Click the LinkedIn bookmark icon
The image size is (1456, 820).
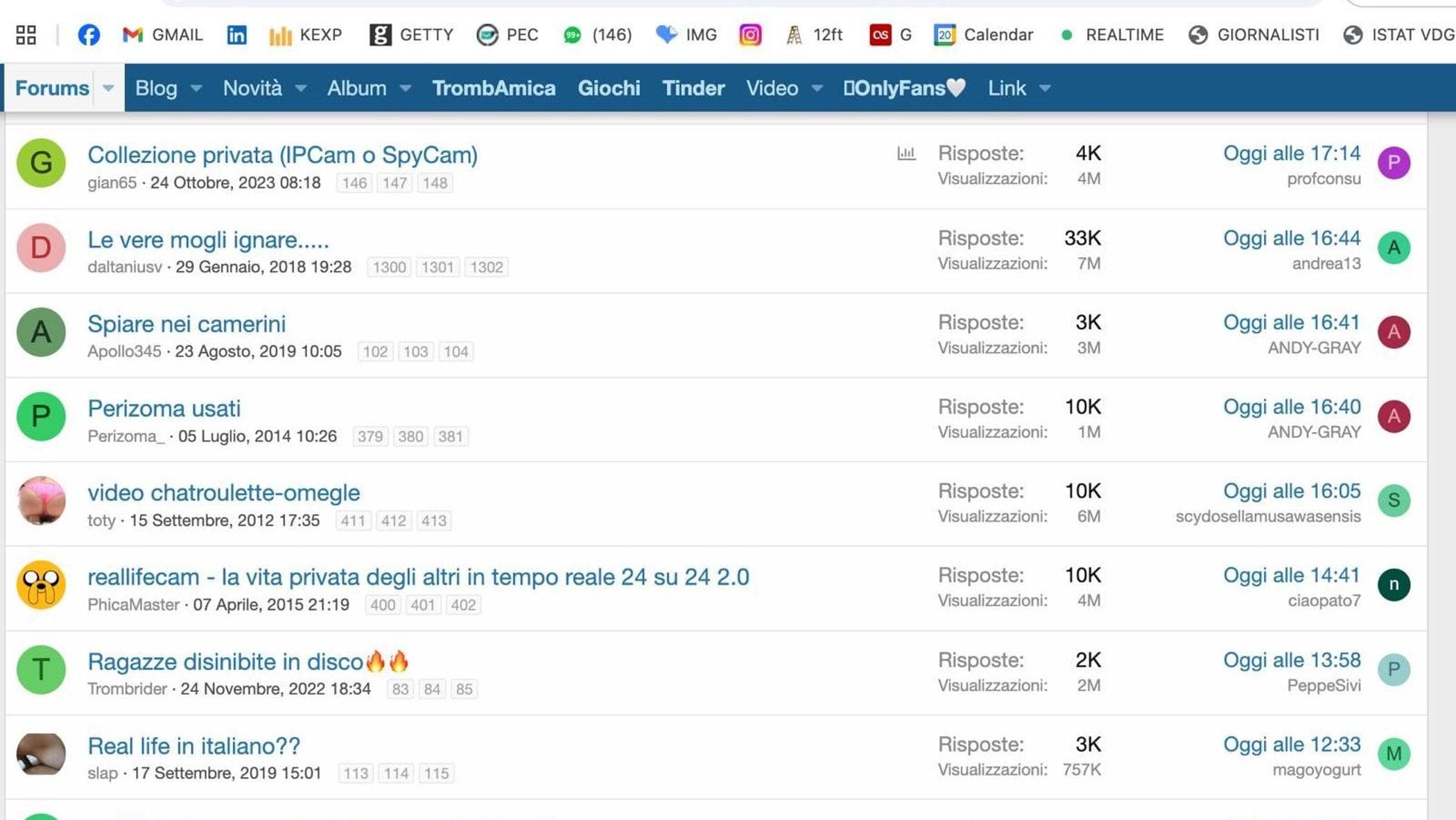tap(236, 35)
